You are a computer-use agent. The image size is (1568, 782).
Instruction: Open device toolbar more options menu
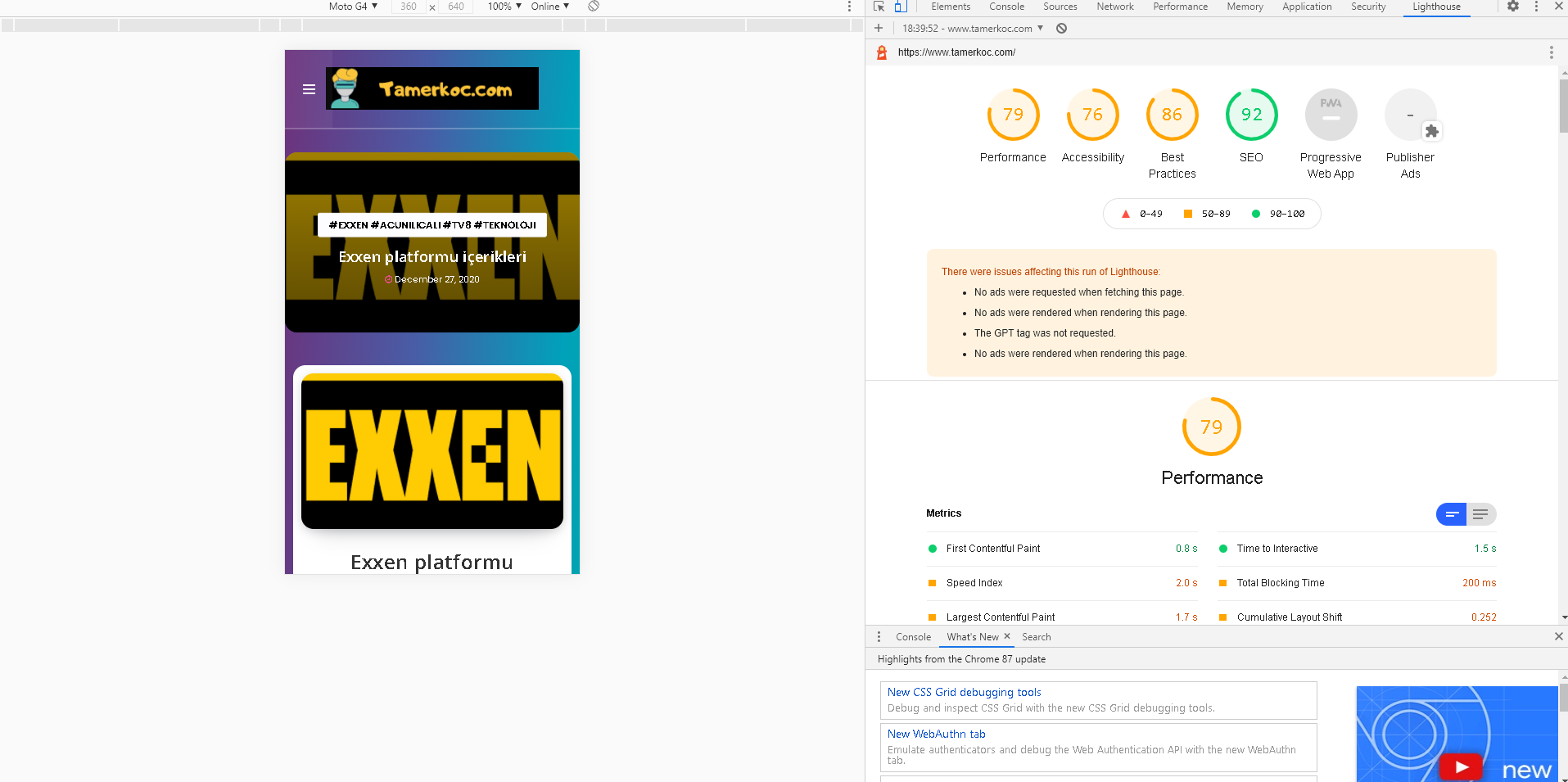(849, 7)
